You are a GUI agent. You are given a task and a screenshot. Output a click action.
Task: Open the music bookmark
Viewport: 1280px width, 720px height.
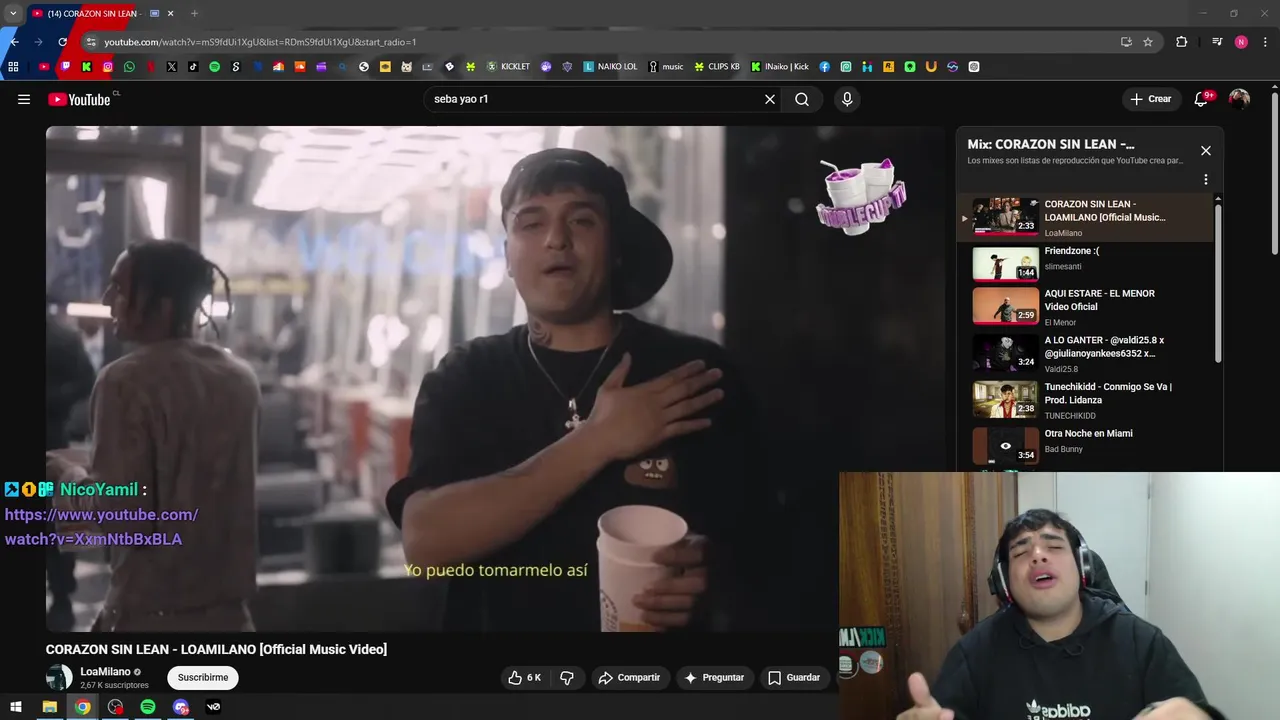[x=666, y=67]
